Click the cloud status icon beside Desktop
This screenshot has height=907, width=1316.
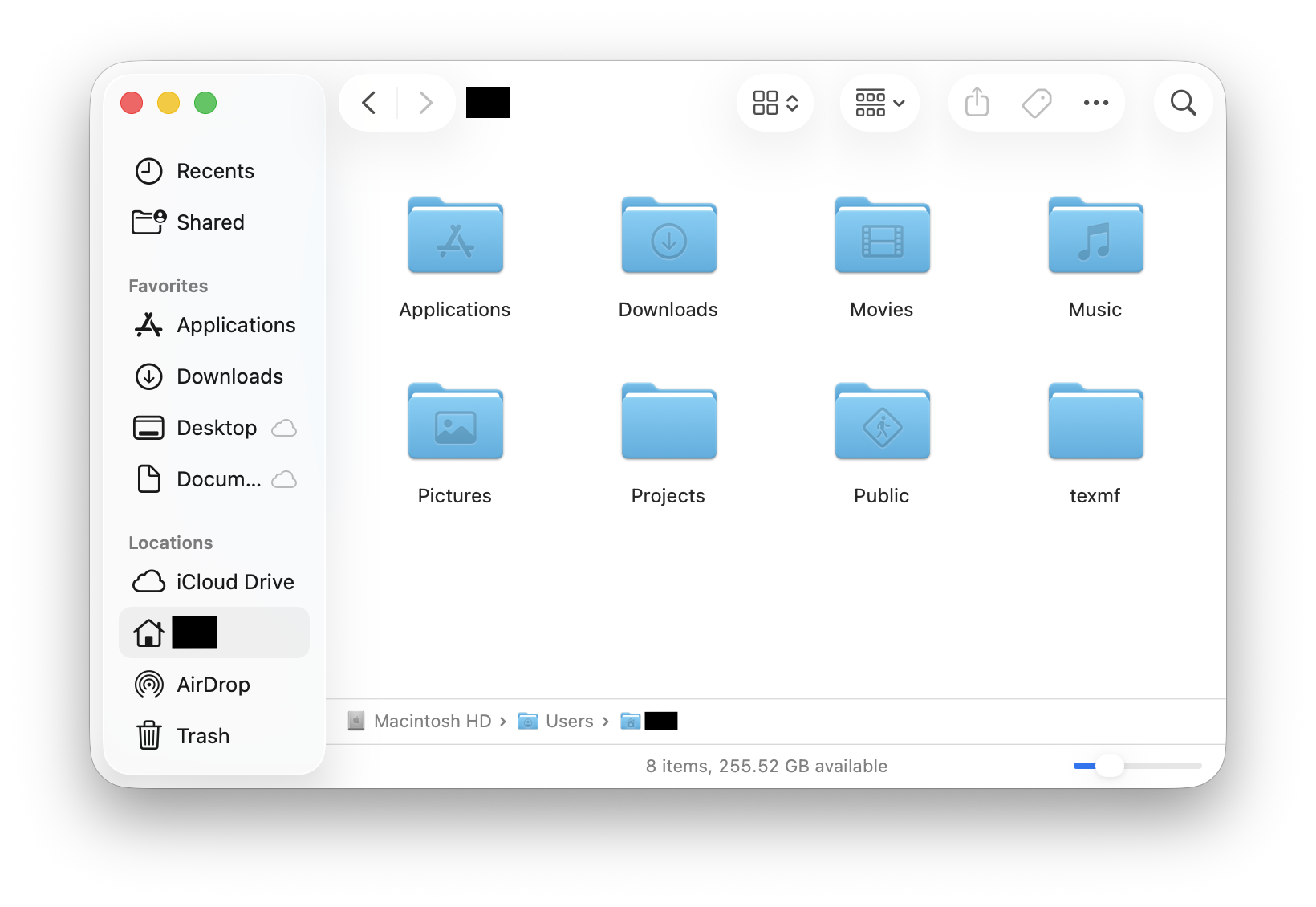[284, 429]
